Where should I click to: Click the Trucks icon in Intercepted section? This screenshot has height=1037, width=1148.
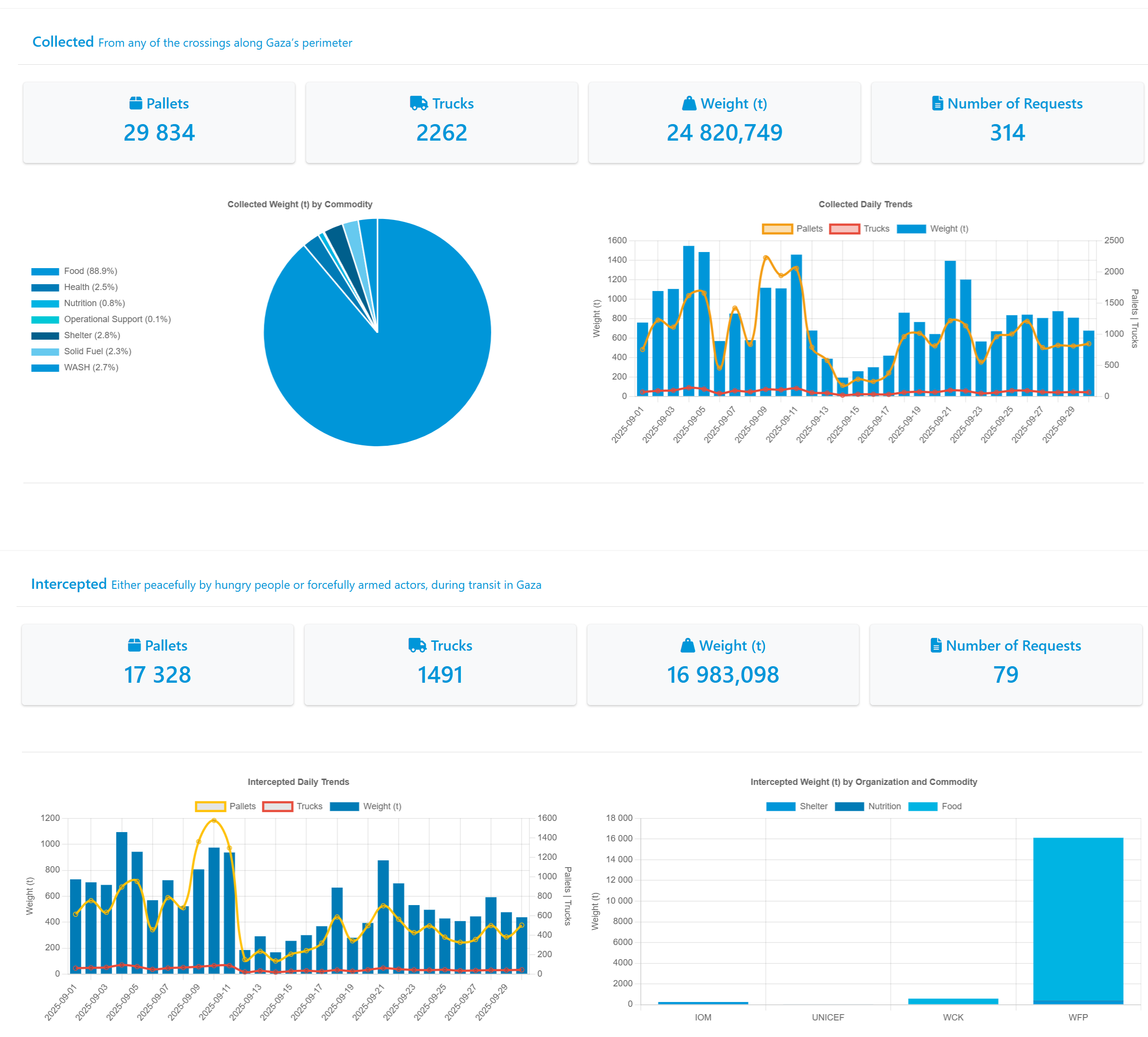click(x=418, y=645)
